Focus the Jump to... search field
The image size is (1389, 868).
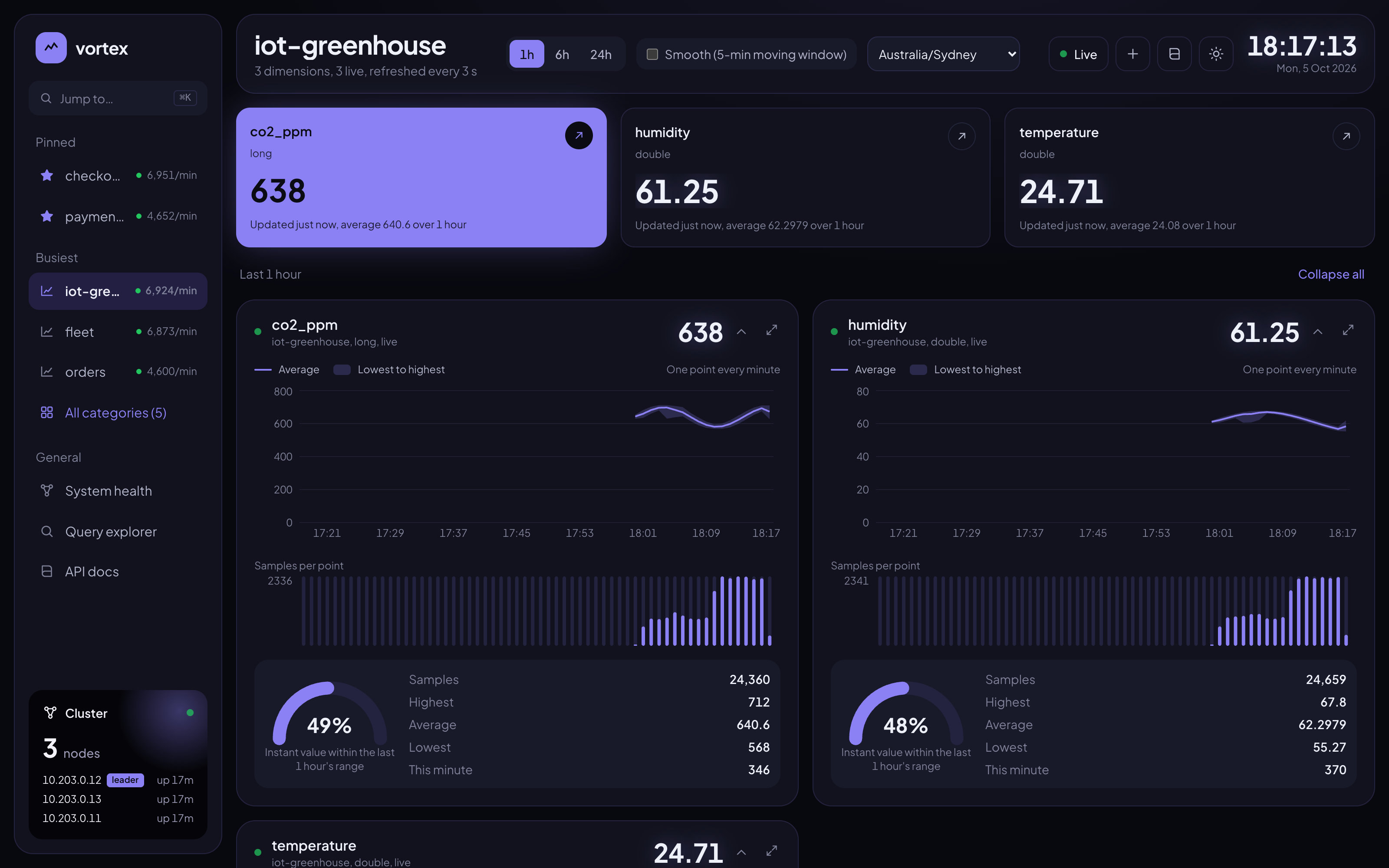(x=118, y=98)
